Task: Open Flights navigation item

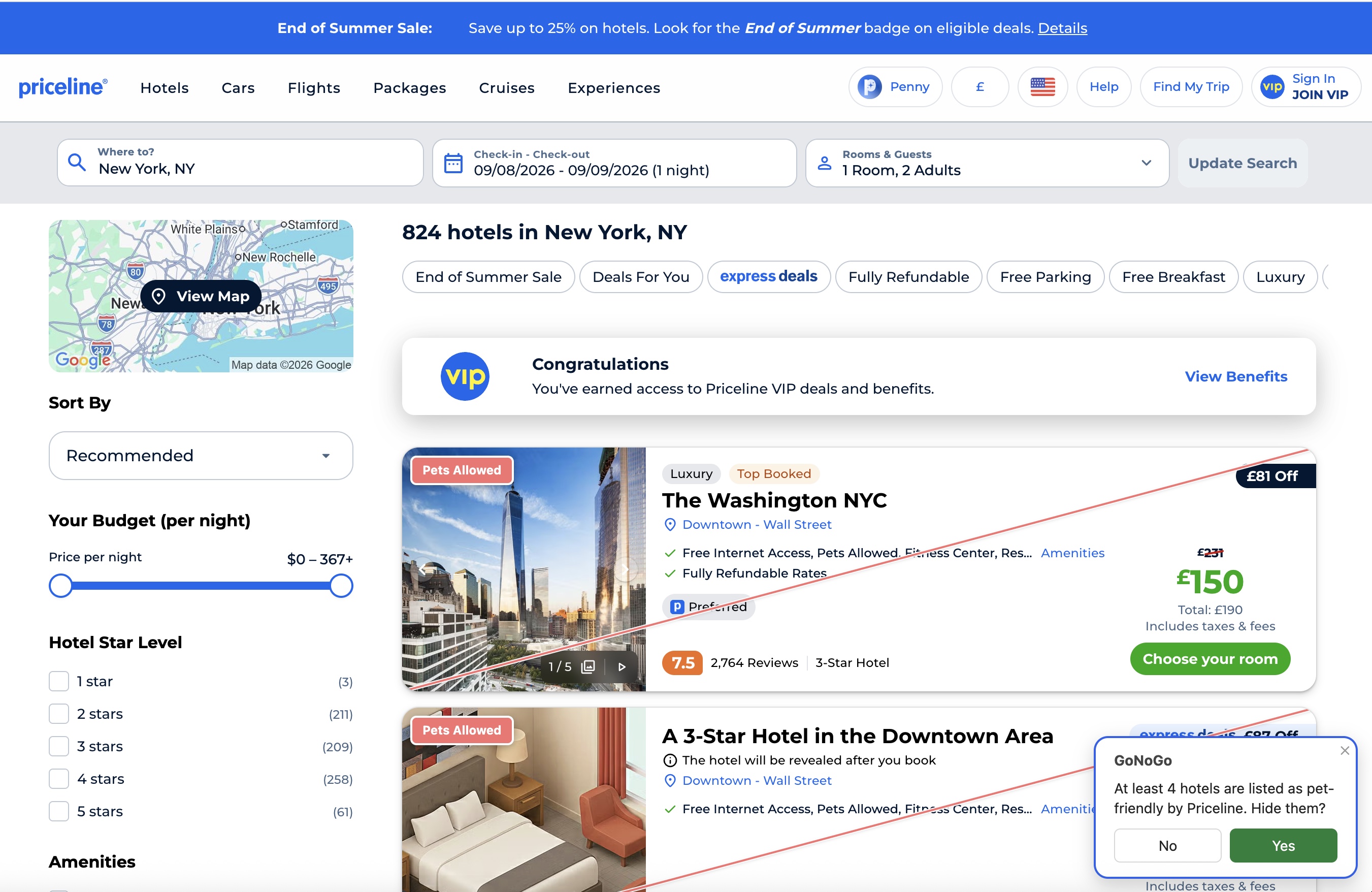Action: coord(314,88)
